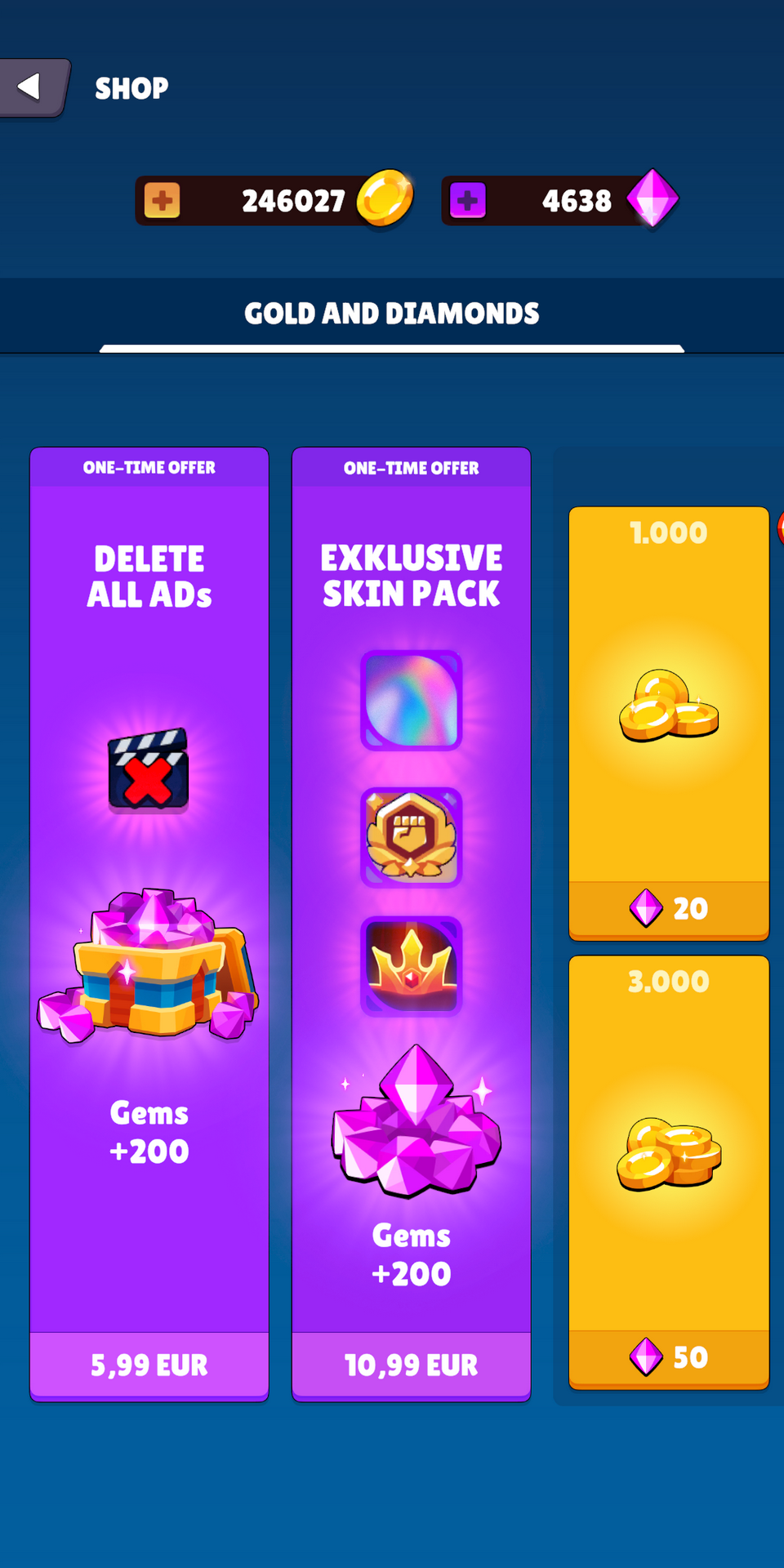Image resolution: width=784 pixels, height=1568 pixels.
Task: Choose the red crown skin icon
Action: [x=412, y=966]
